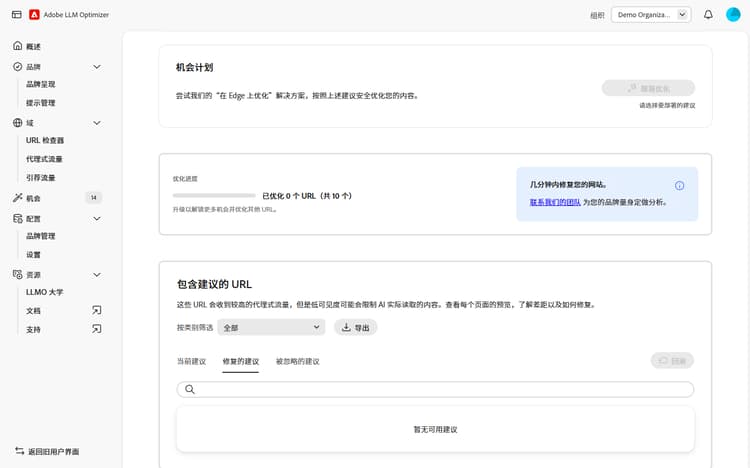Click the 包含建议的 URL heading
The image size is (750, 468).
214,284
